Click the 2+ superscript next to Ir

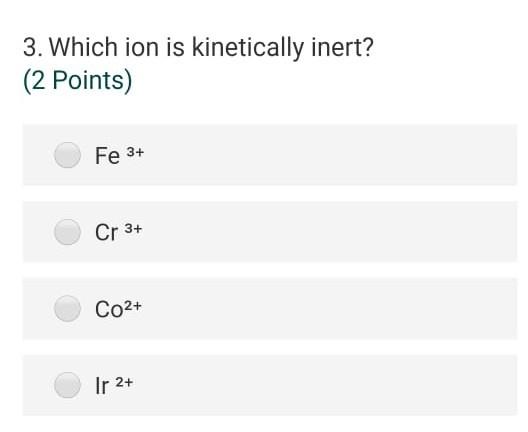[124, 382]
